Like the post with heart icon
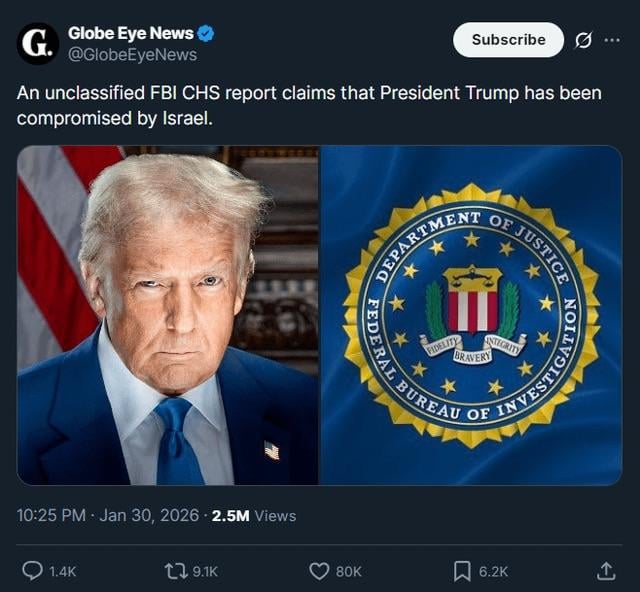The width and height of the screenshot is (640, 592). click(319, 571)
